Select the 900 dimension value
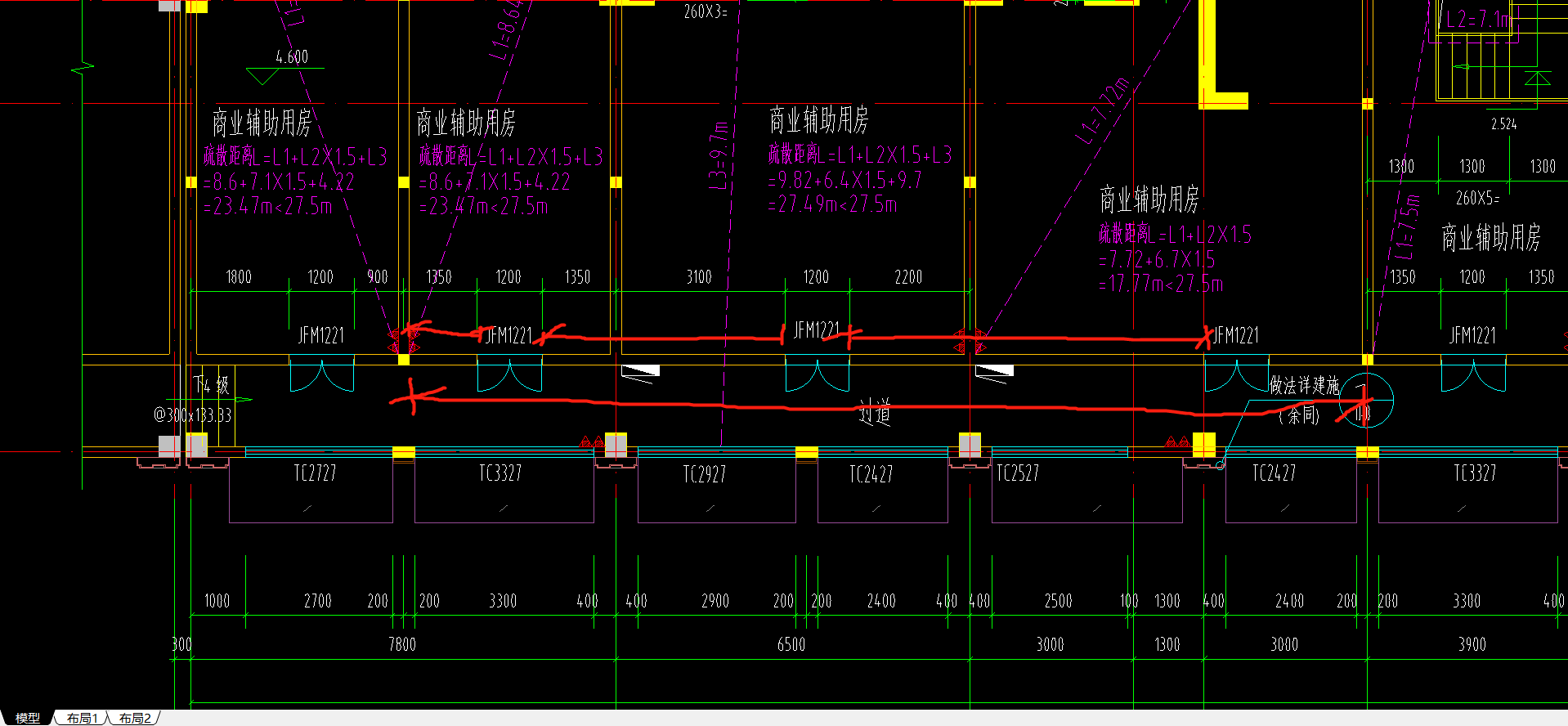Image resolution: width=1568 pixels, height=726 pixels. [378, 277]
